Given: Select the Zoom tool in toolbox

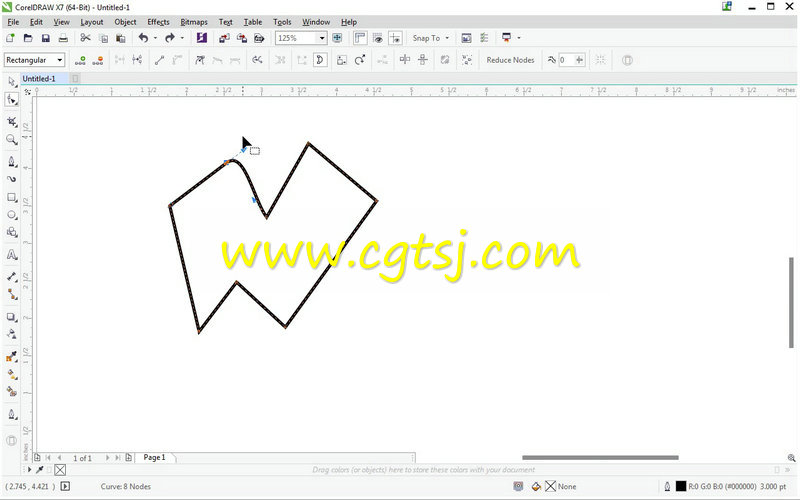Looking at the screenshot, I should [12, 139].
